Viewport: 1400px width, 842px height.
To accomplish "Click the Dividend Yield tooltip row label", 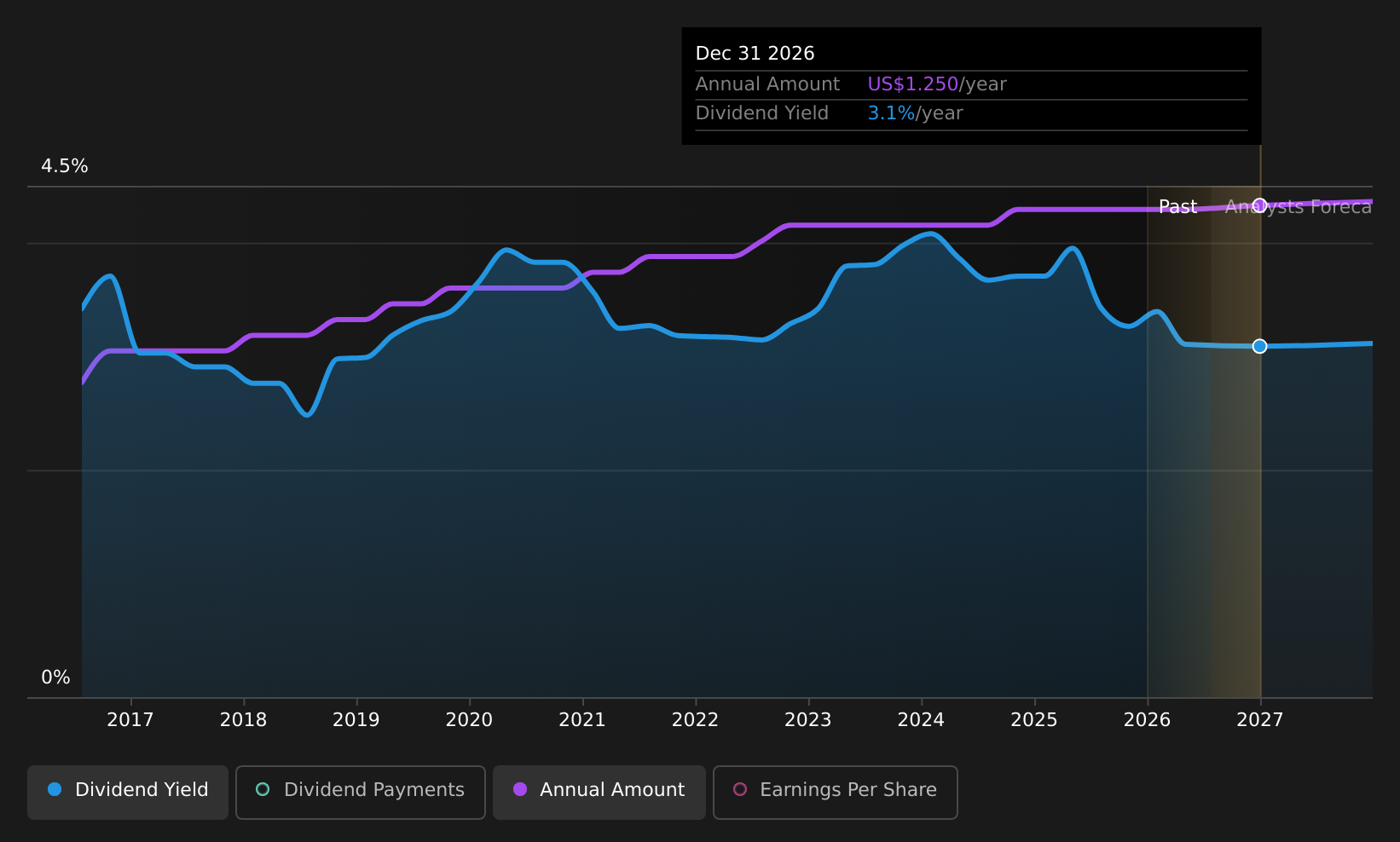I will pos(762,113).
